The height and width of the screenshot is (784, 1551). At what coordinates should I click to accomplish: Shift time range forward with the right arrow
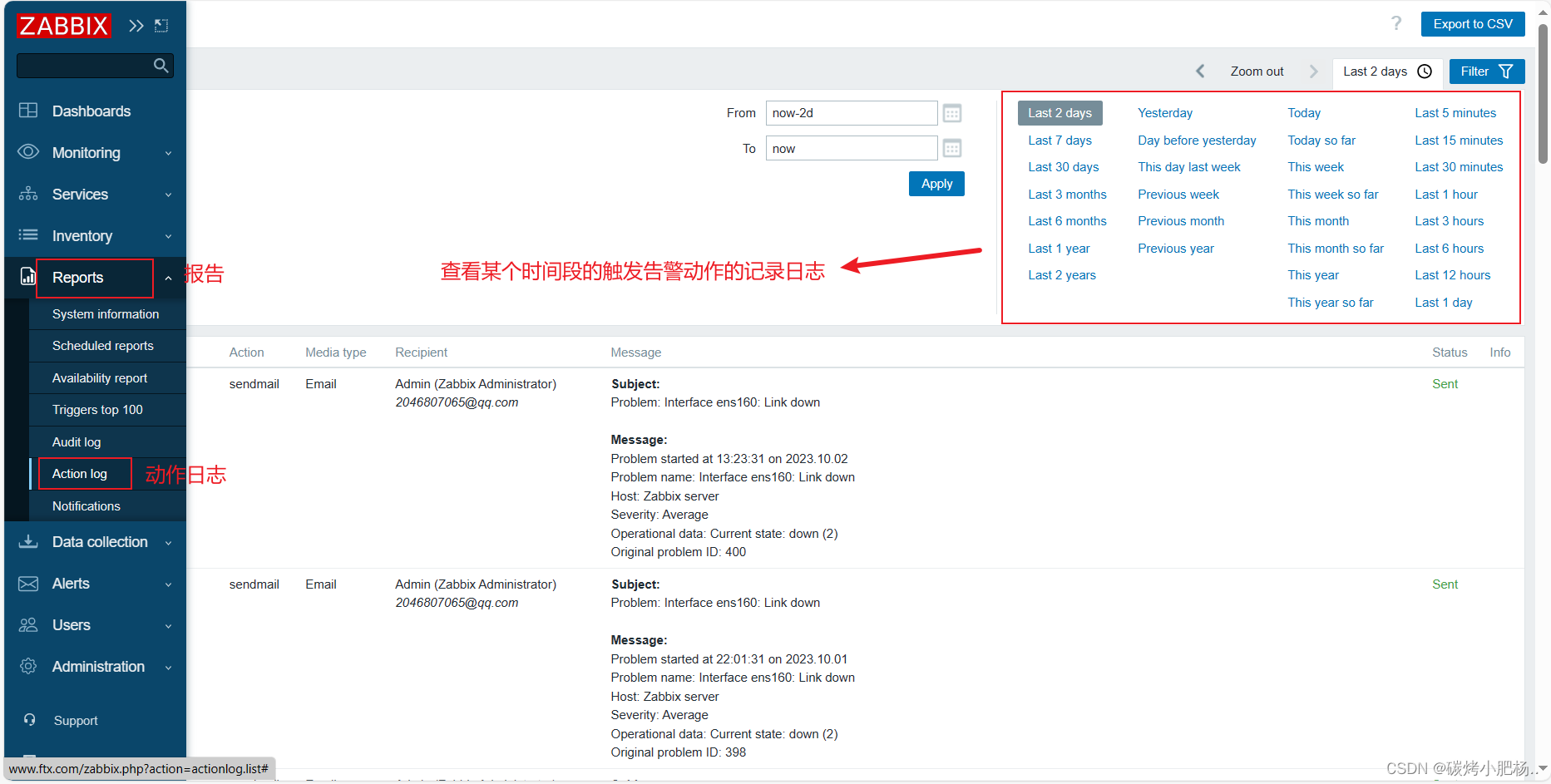[x=1314, y=71]
